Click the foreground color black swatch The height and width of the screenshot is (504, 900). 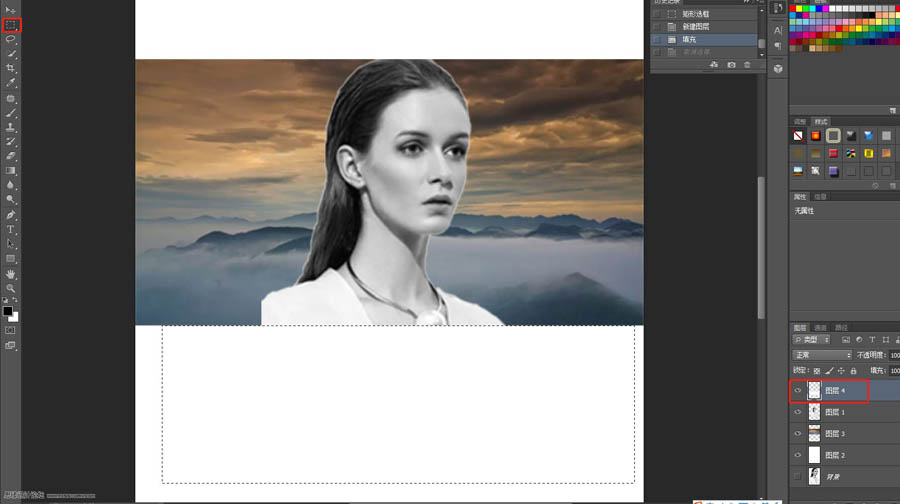[7, 311]
